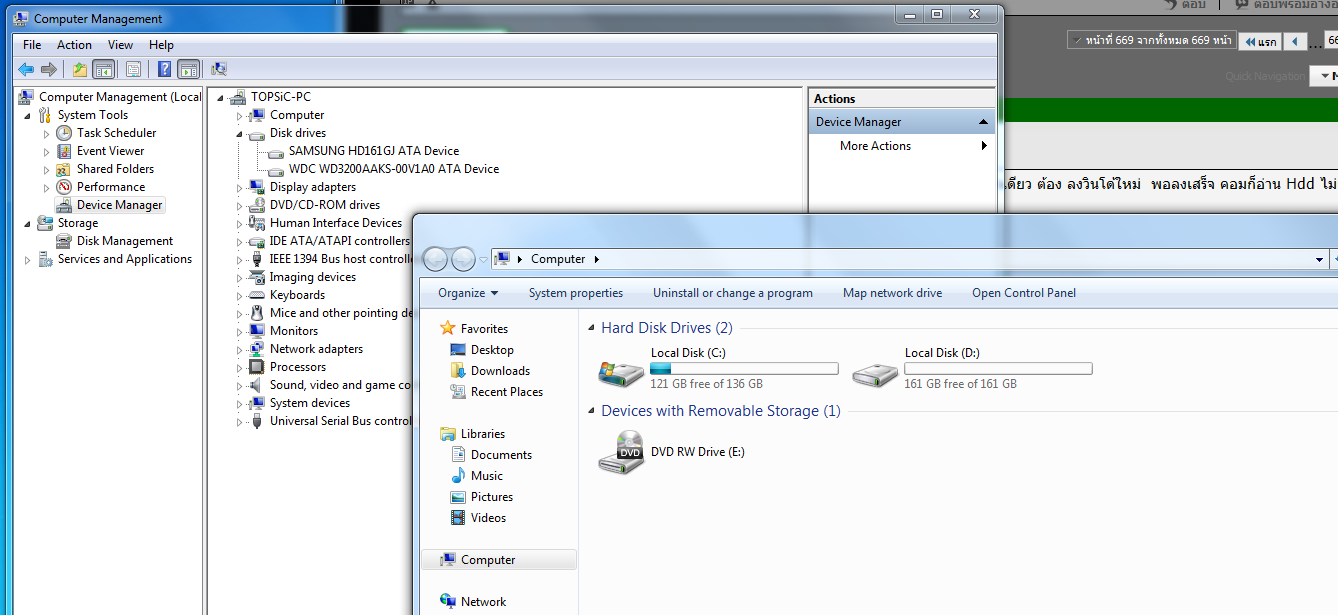Toggle the Show/Hide Action Pane button
The width and height of the screenshot is (1338, 615).
point(189,70)
